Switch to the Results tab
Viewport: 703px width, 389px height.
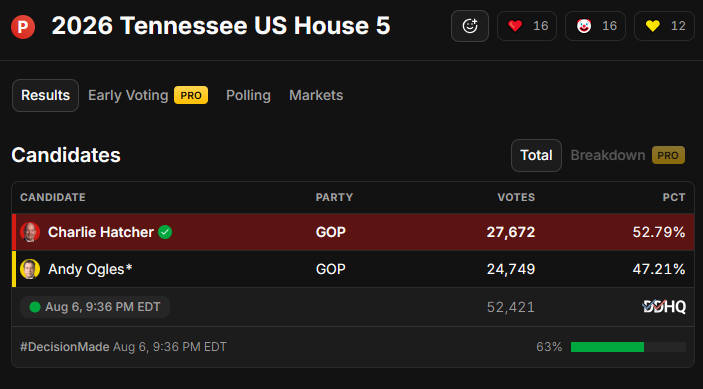point(45,95)
